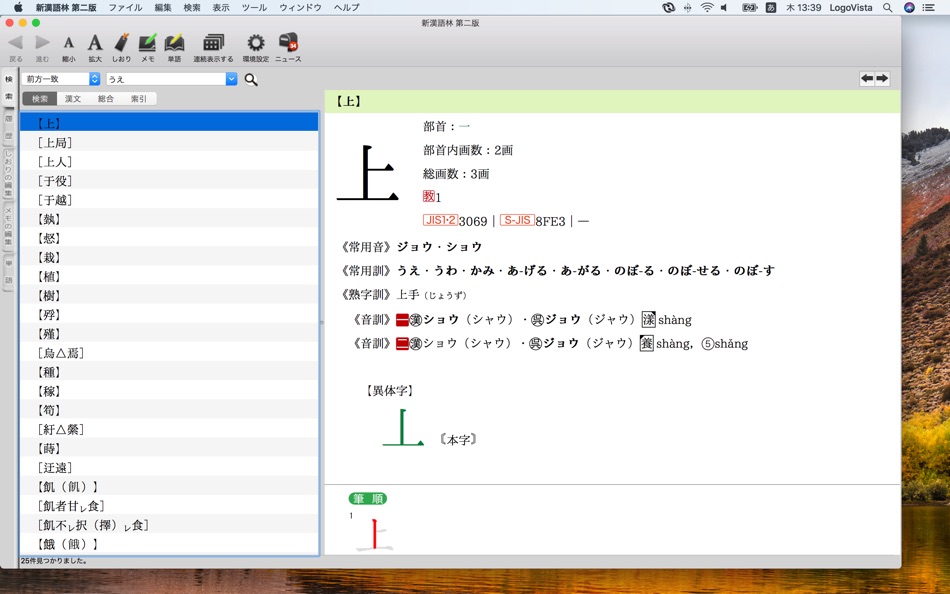Select the ［紆△縈］ result
The image size is (950, 594).
point(169,429)
